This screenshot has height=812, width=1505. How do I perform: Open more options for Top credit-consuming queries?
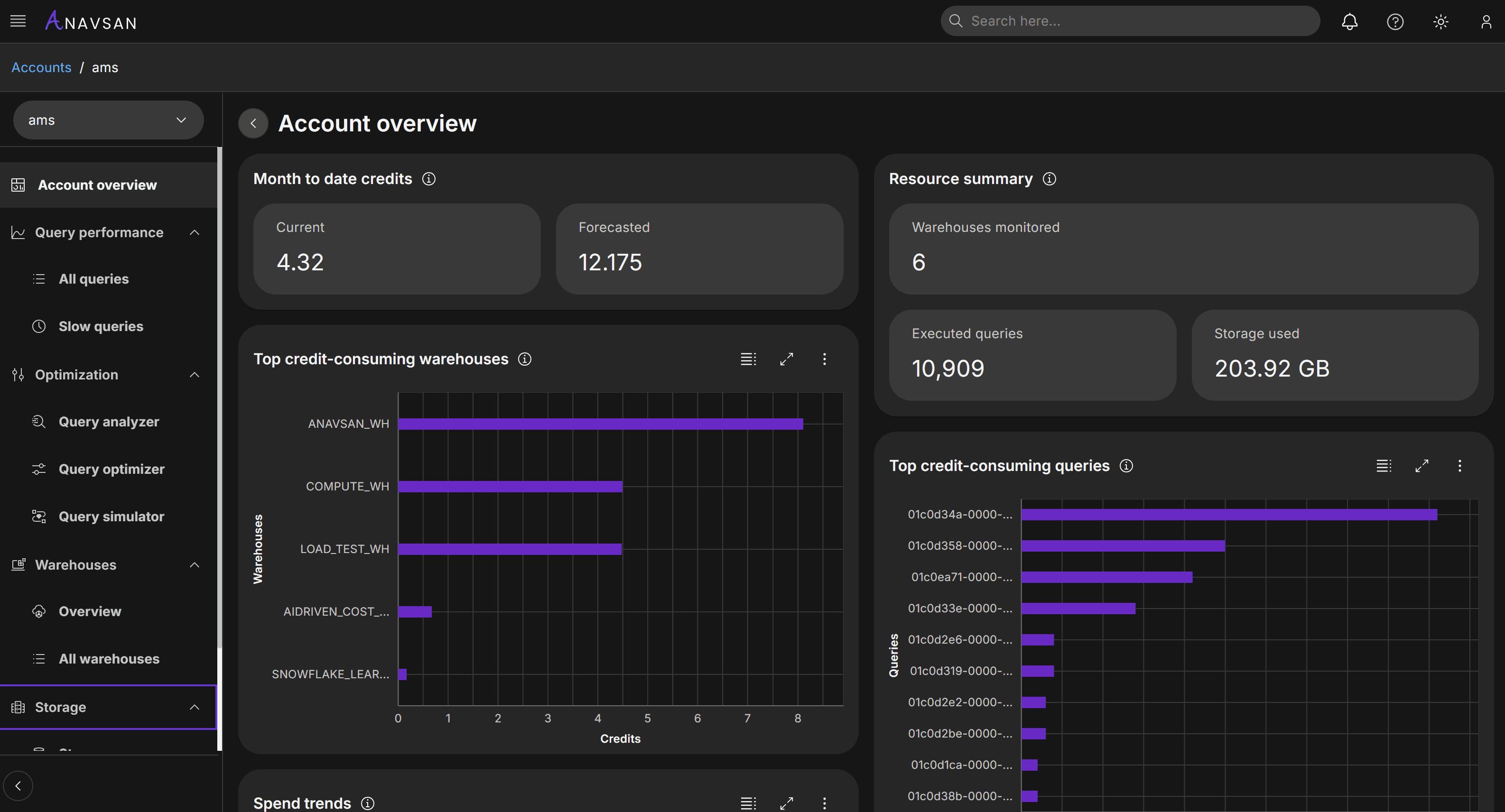click(x=1459, y=466)
